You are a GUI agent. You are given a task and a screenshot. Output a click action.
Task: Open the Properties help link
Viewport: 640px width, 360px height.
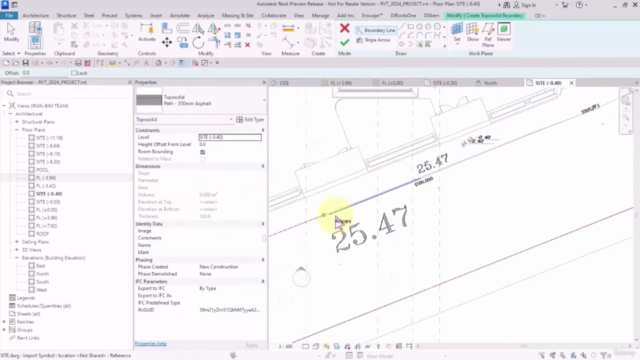(151, 344)
